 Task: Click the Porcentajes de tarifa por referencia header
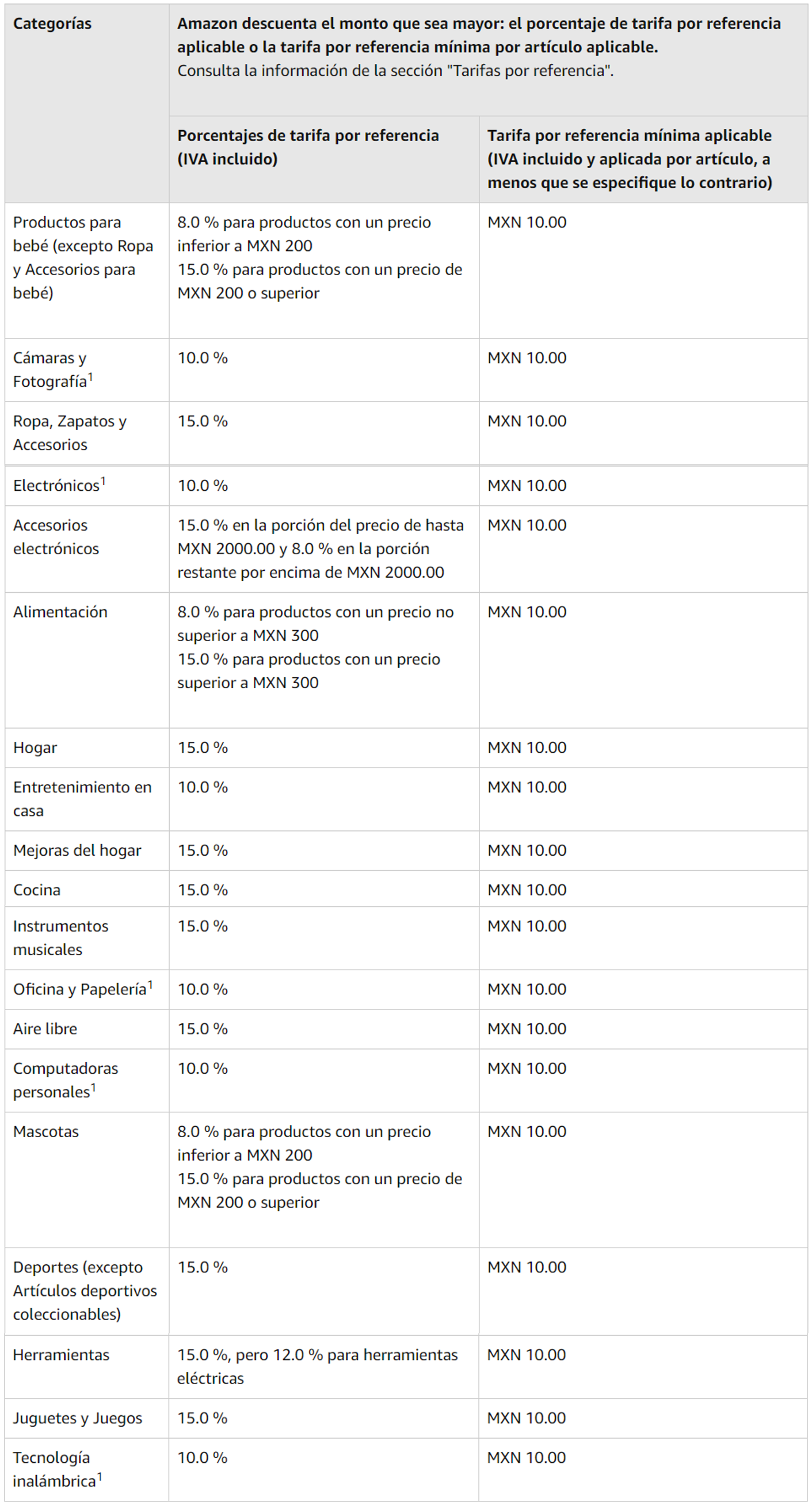tap(308, 147)
